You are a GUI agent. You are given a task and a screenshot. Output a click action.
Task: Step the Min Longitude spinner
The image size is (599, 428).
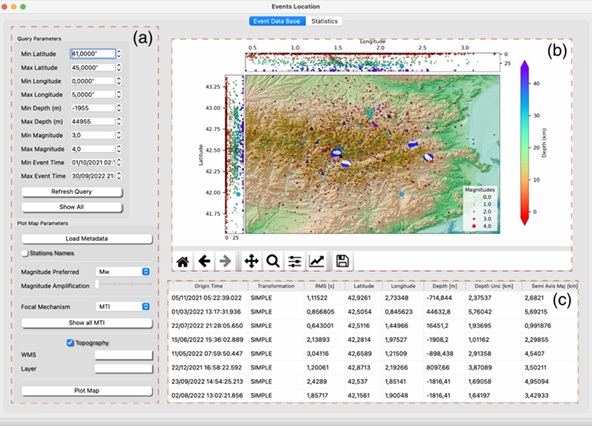(119, 81)
